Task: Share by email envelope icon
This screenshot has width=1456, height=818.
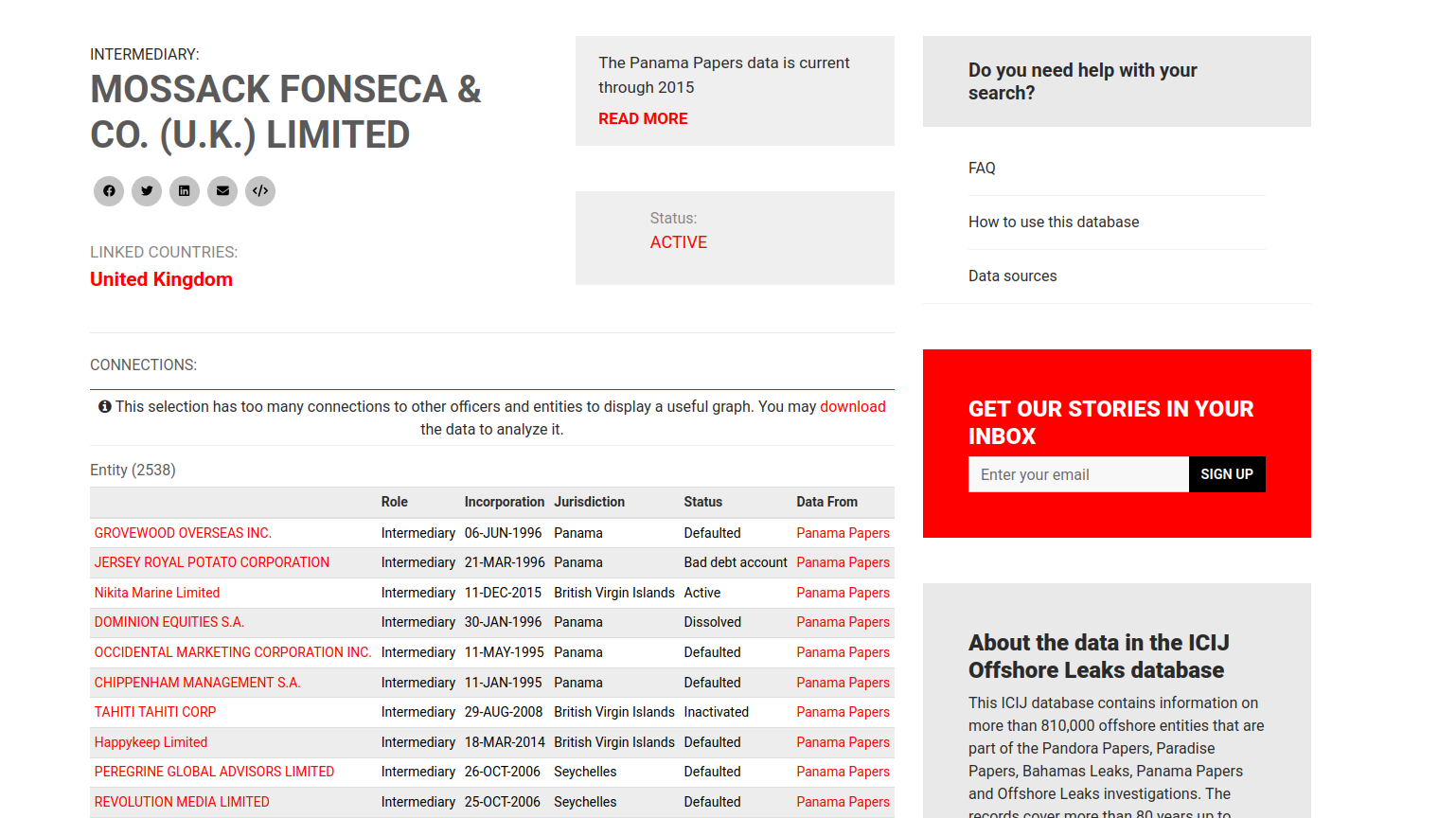Action: 222,191
